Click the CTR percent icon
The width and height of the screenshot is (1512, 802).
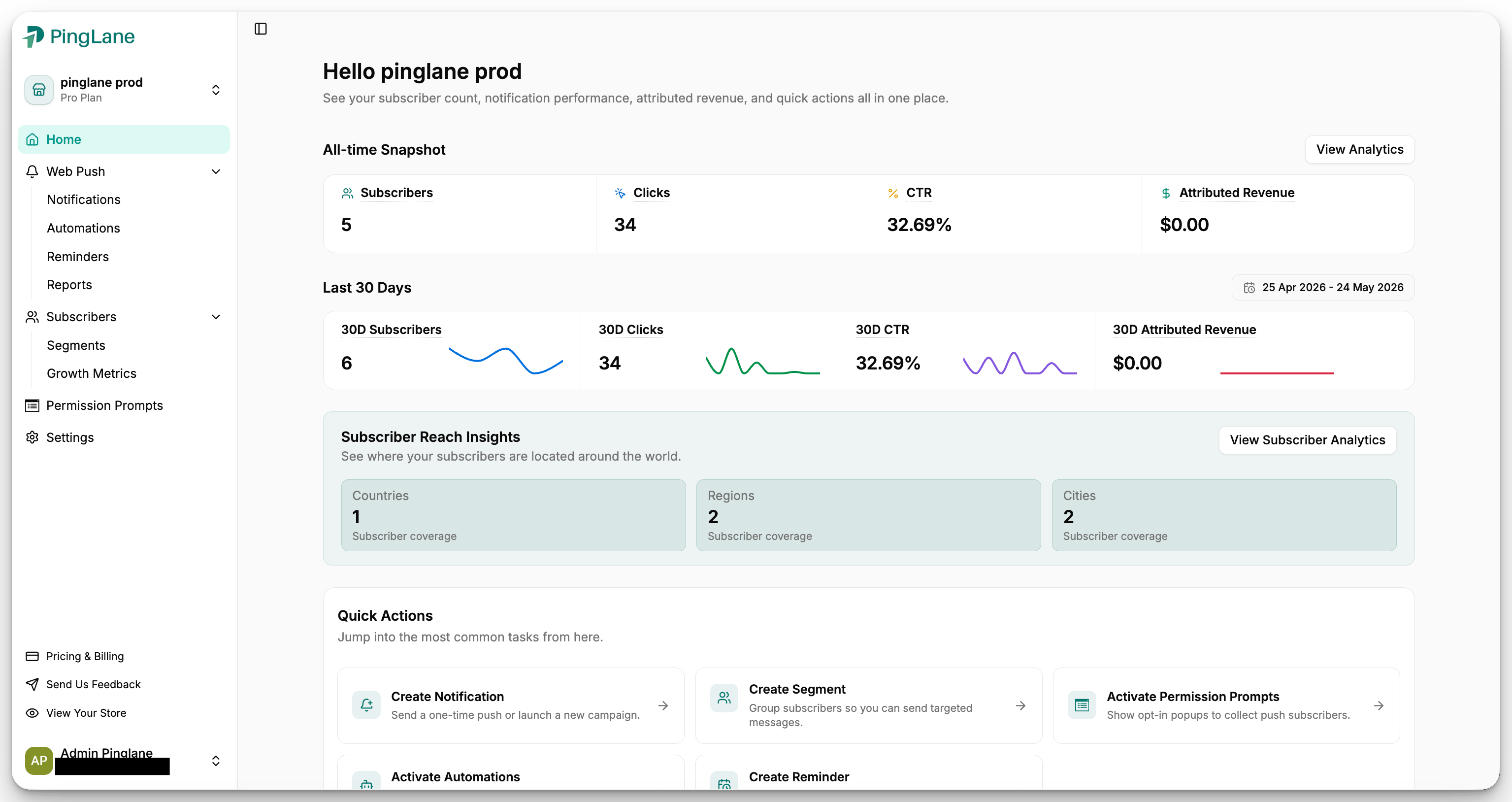click(893, 193)
